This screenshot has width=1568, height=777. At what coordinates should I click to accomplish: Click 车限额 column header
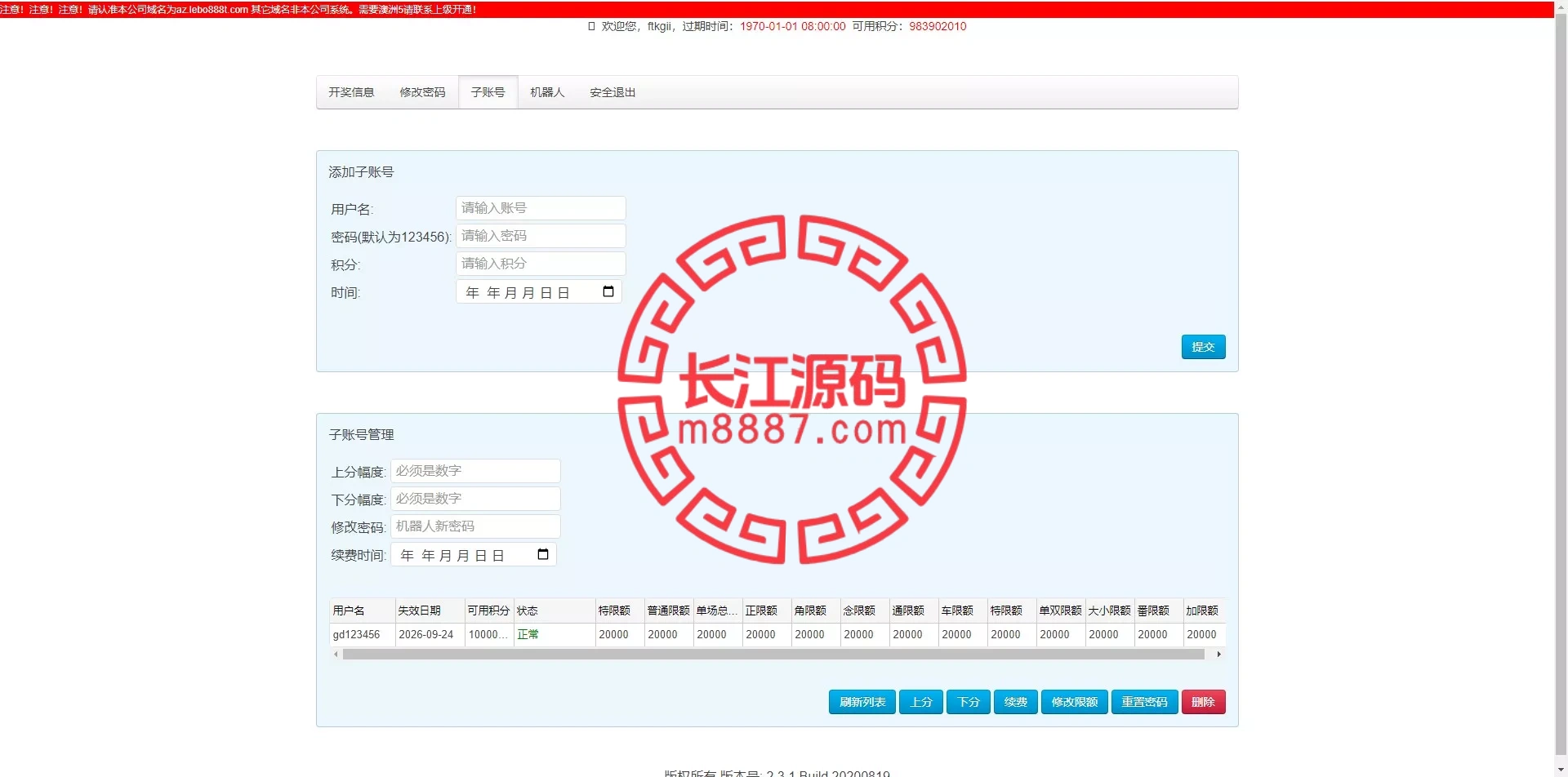pos(963,610)
